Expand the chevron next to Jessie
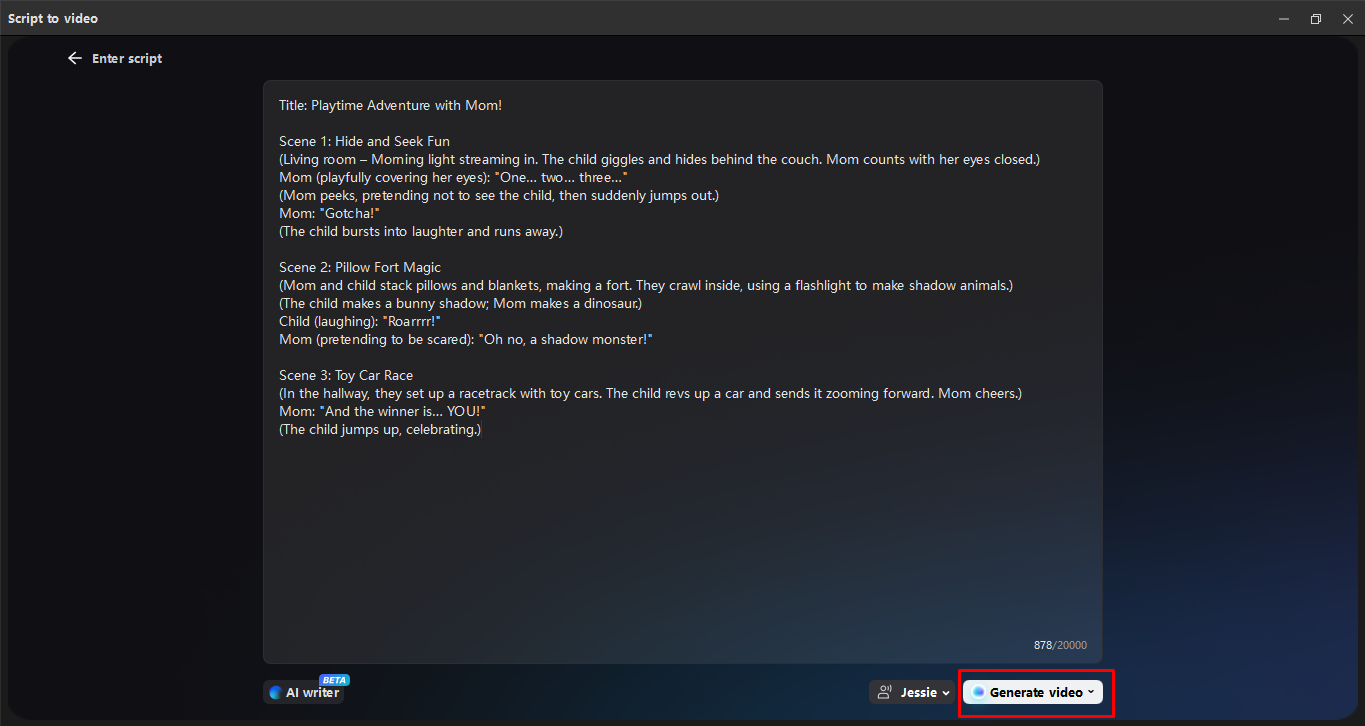1365x726 pixels. tap(946, 693)
